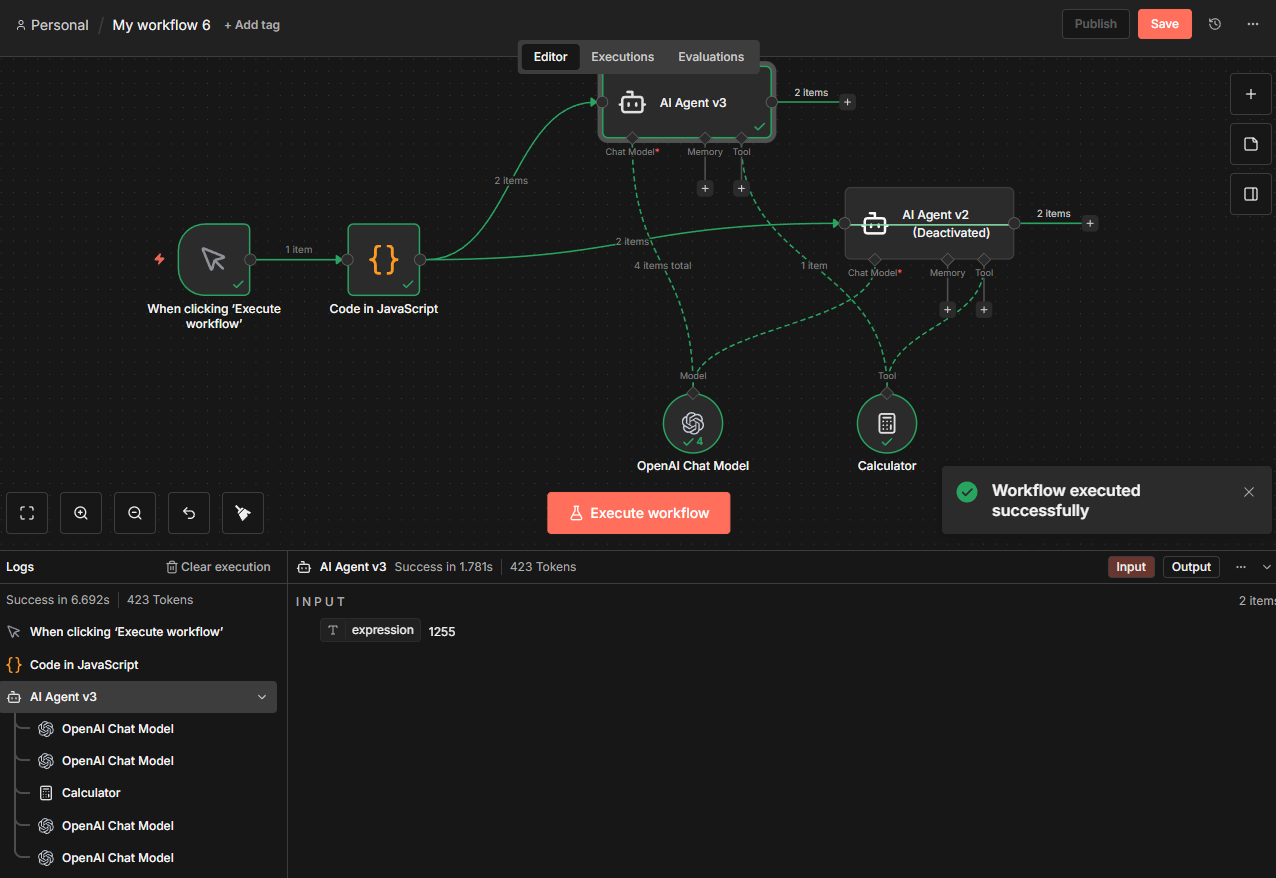Collapse the AI Agent v3 log entry

click(x=262, y=697)
